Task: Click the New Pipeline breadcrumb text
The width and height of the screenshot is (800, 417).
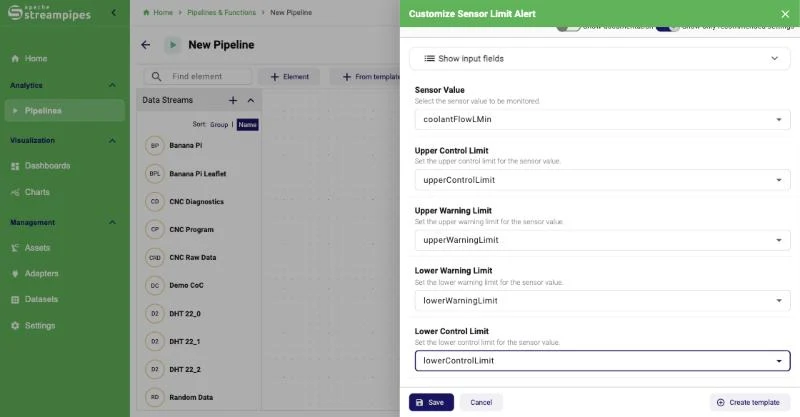Action: coord(291,12)
